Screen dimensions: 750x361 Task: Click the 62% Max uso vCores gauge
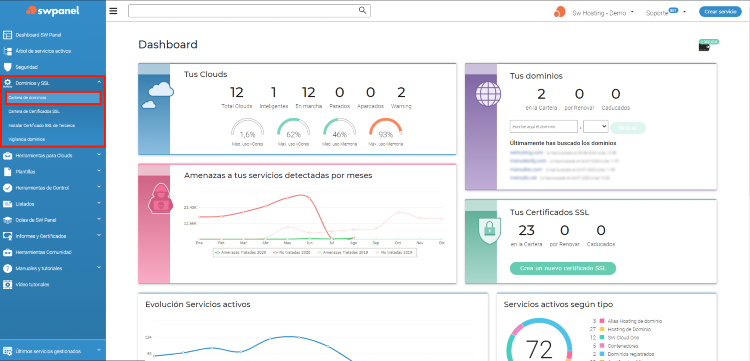(294, 132)
